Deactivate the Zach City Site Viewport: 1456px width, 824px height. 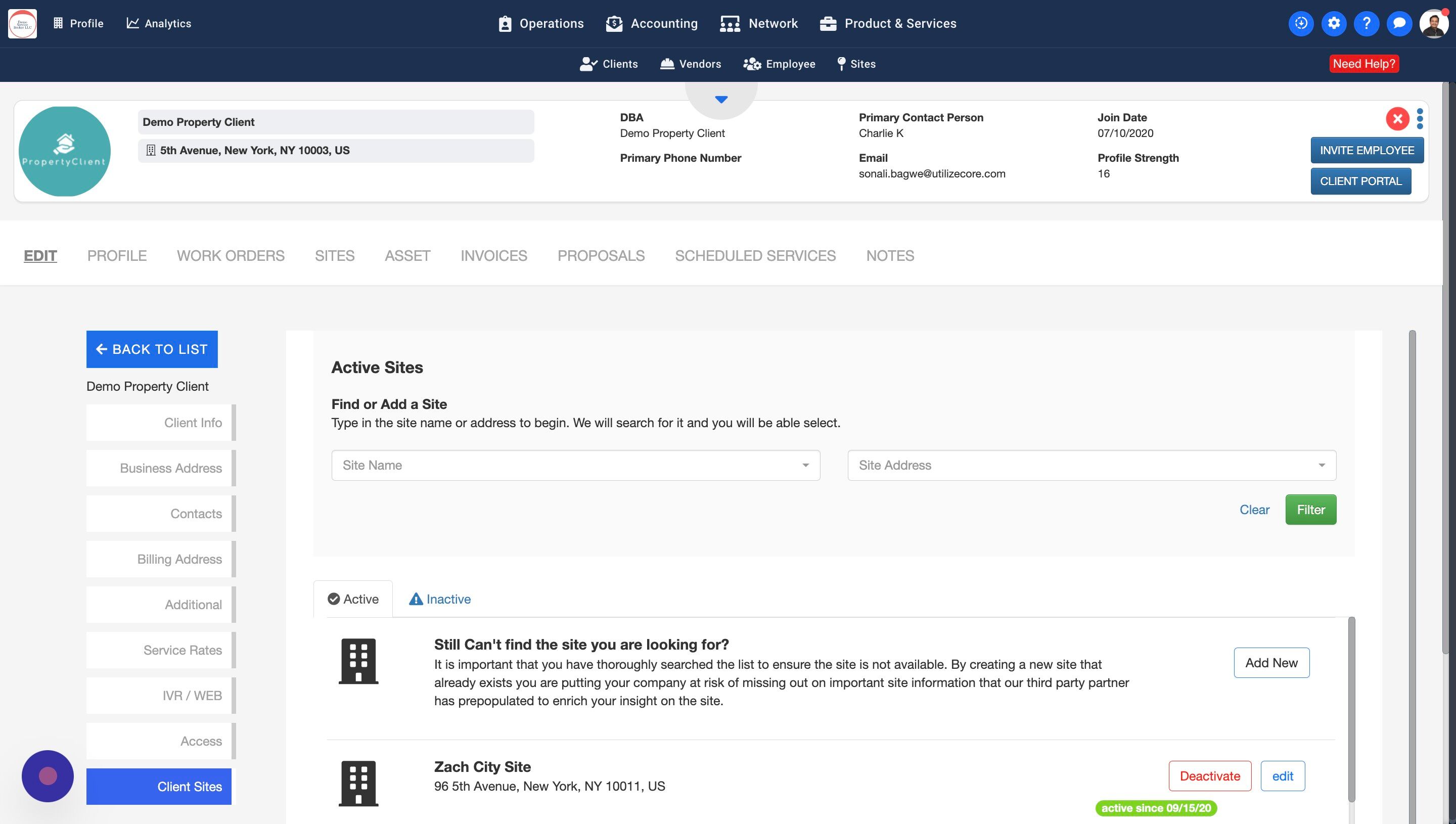(x=1210, y=776)
